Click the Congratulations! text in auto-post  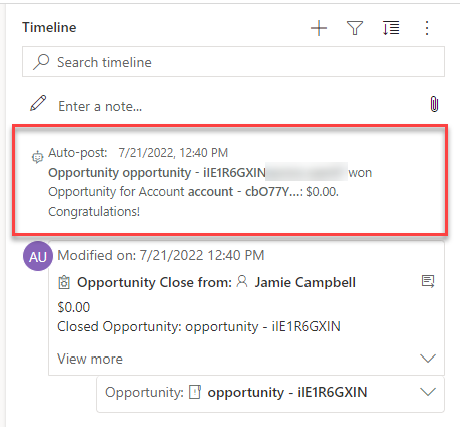pyautogui.click(x=94, y=212)
